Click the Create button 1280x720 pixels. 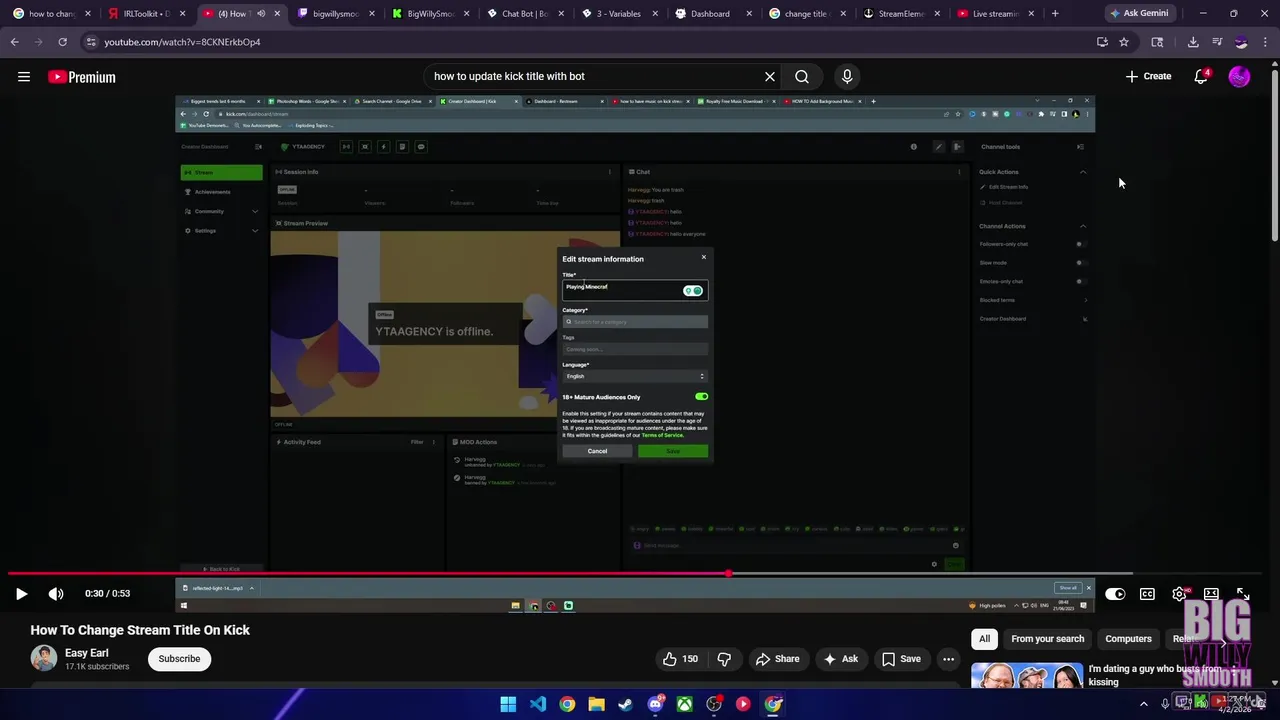[x=1148, y=76]
